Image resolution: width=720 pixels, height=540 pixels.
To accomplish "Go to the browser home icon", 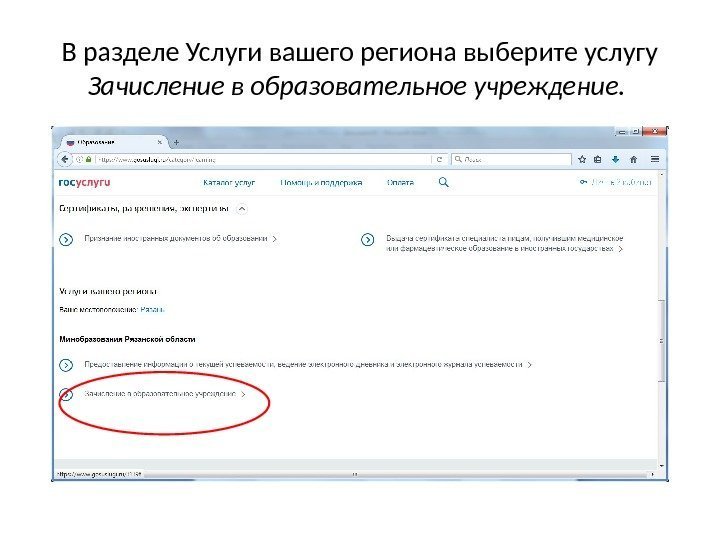I will (x=634, y=159).
